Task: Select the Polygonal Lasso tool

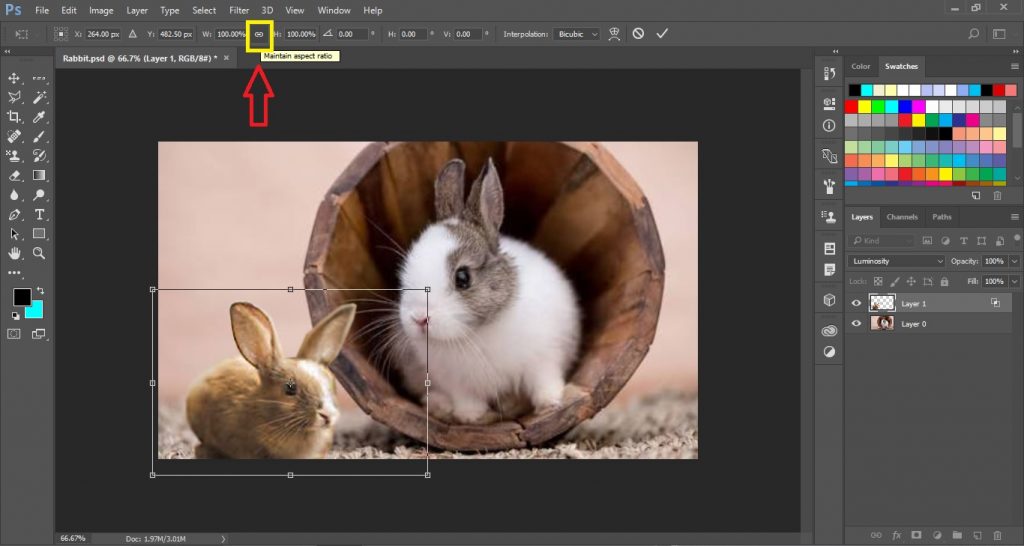Action: pos(14,97)
